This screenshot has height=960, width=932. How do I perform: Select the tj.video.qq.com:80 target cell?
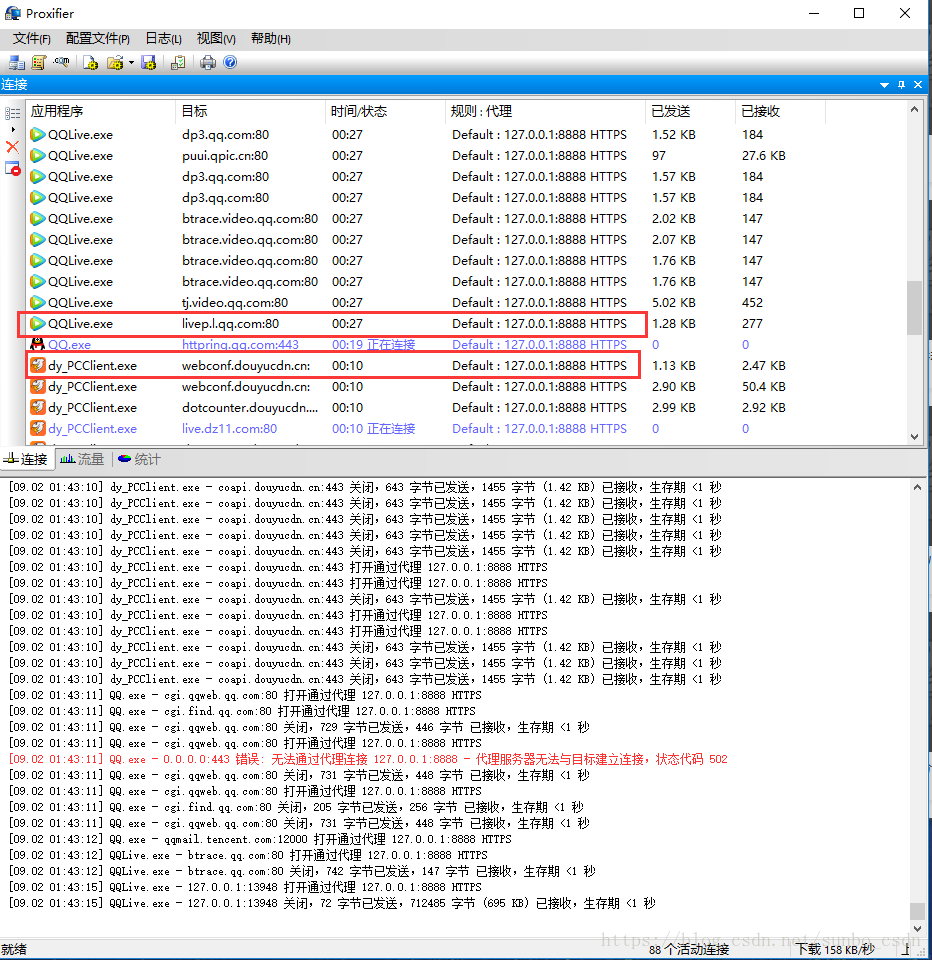(x=235, y=302)
